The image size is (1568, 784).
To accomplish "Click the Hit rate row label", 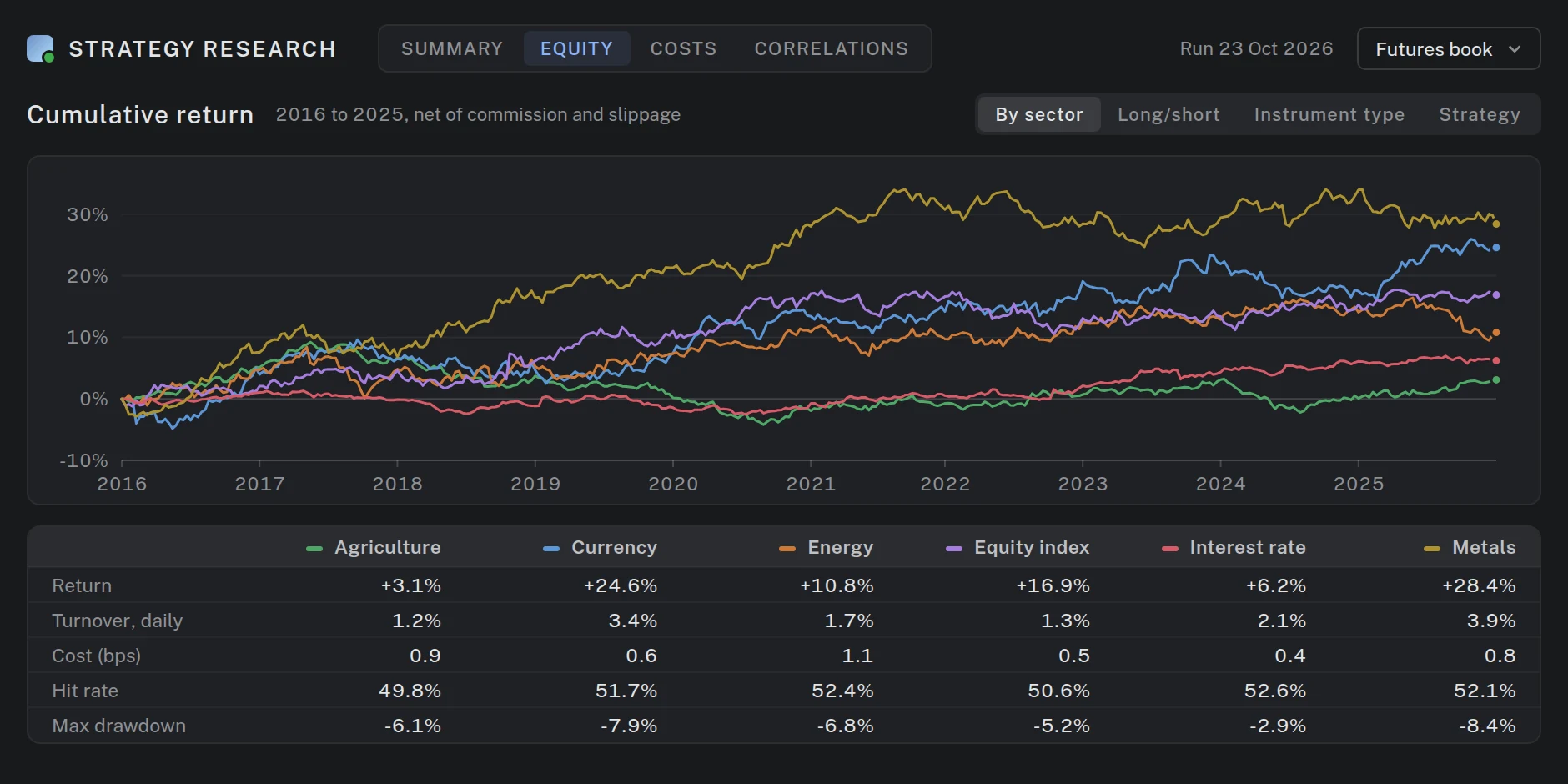I will [x=85, y=691].
